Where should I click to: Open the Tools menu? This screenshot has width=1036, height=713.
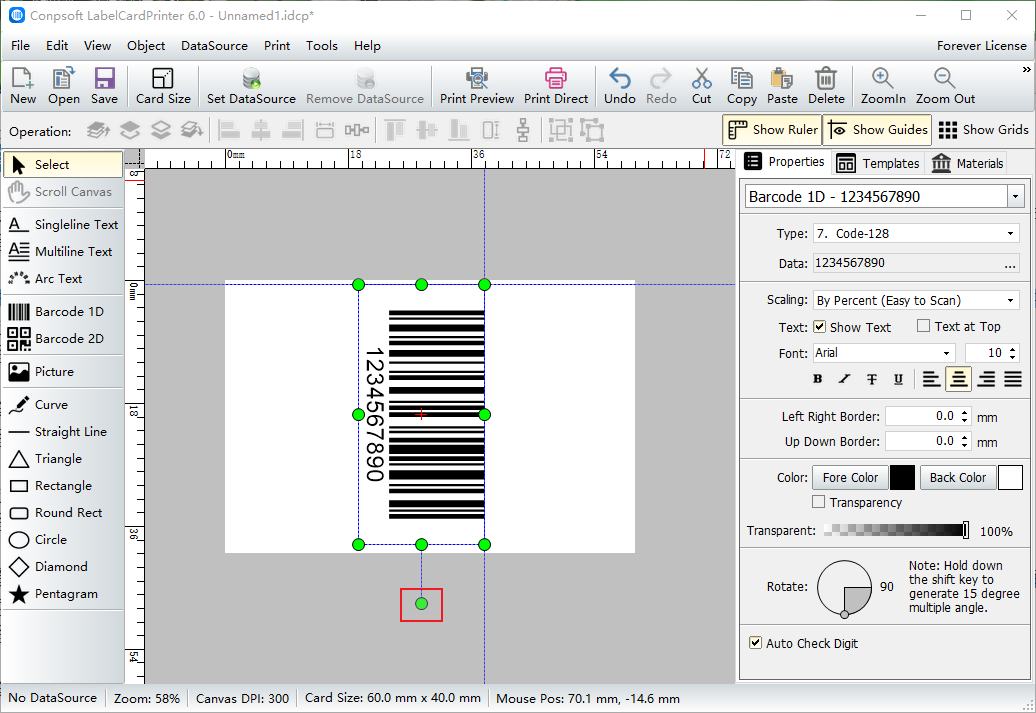(322, 46)
